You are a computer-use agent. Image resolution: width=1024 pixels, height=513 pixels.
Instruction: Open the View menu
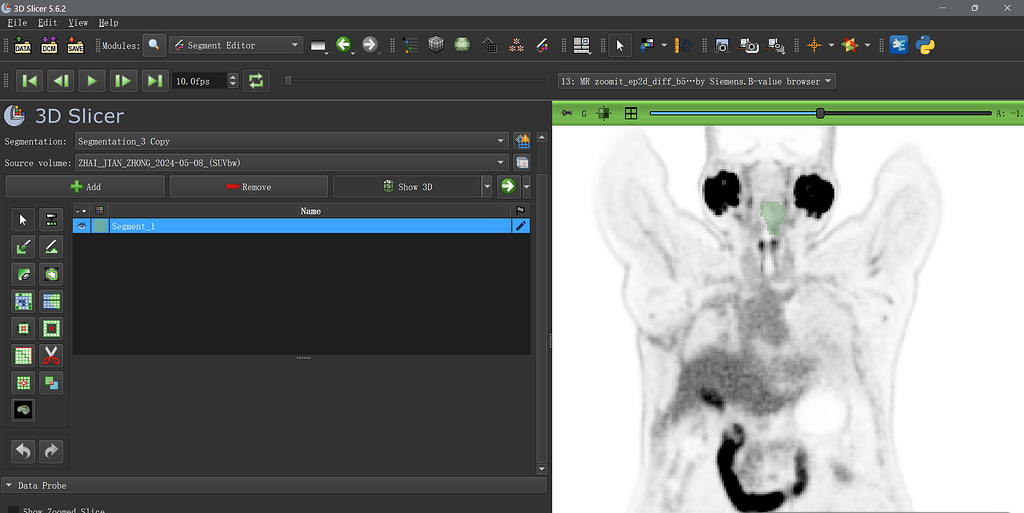pyautogui.click(x=78, y=22)
